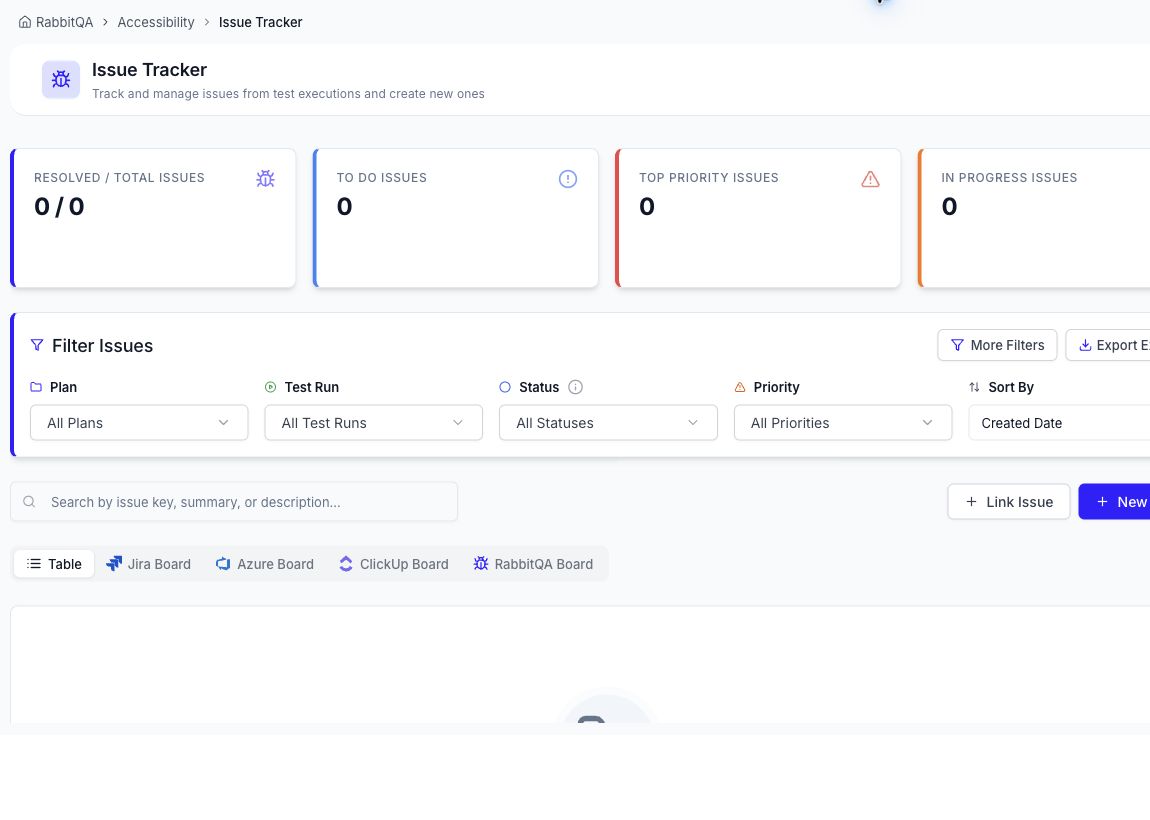Viewport: 1150px width, 820px height.
Task: Select the Top Priority Issues card
Action: click(x=758, y=218)
